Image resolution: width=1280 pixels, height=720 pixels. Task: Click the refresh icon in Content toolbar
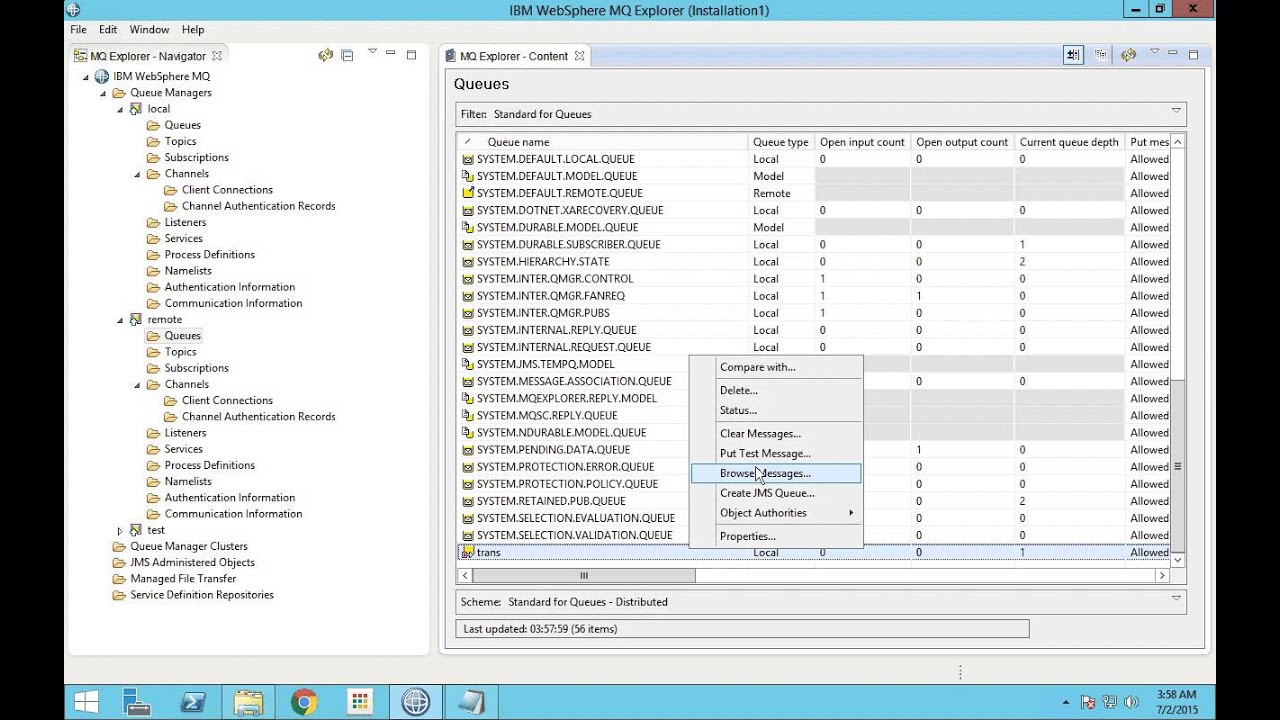tap(1129, 56)
